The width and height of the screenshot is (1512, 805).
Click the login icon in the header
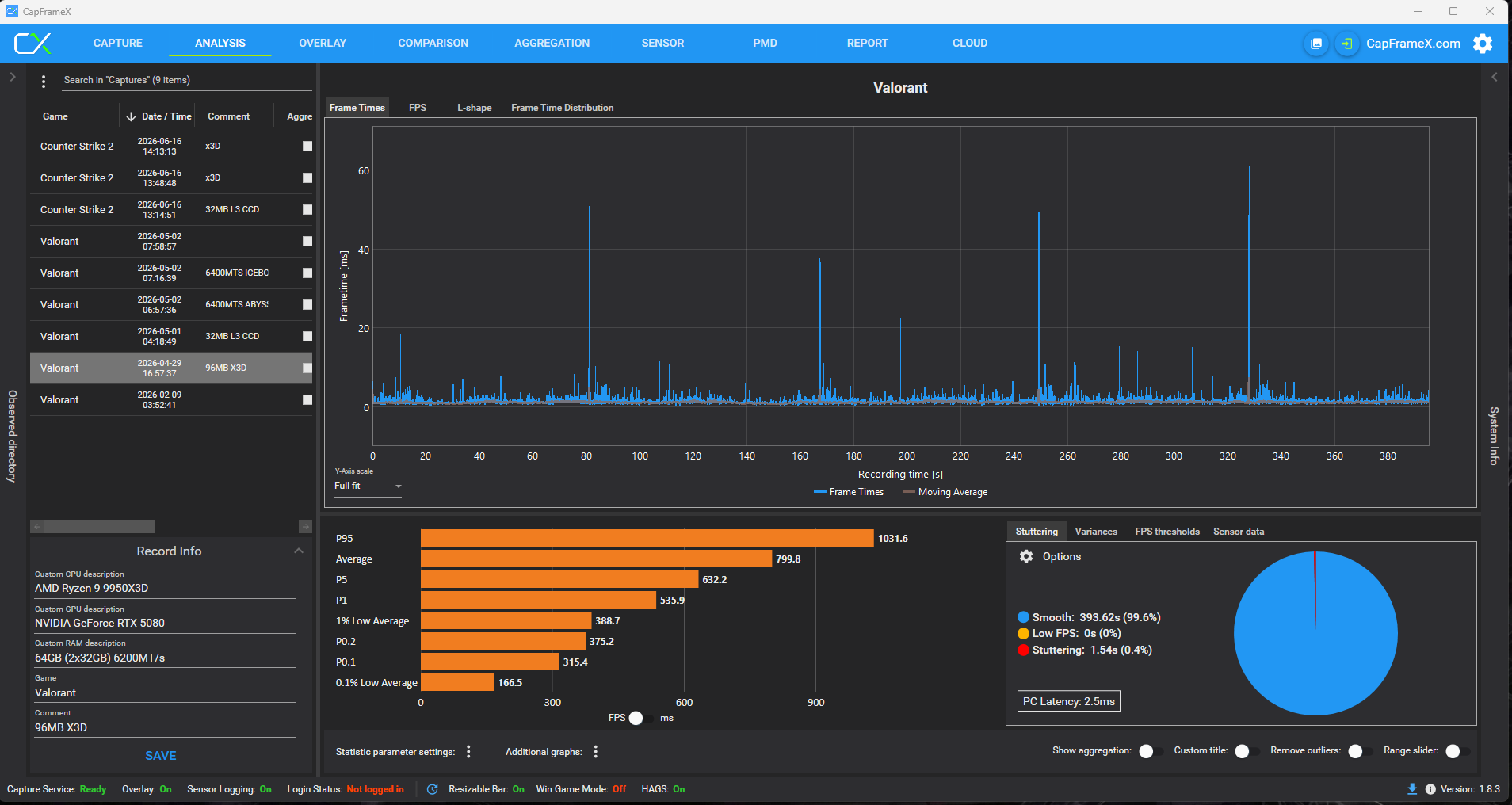pos(1346,44)
